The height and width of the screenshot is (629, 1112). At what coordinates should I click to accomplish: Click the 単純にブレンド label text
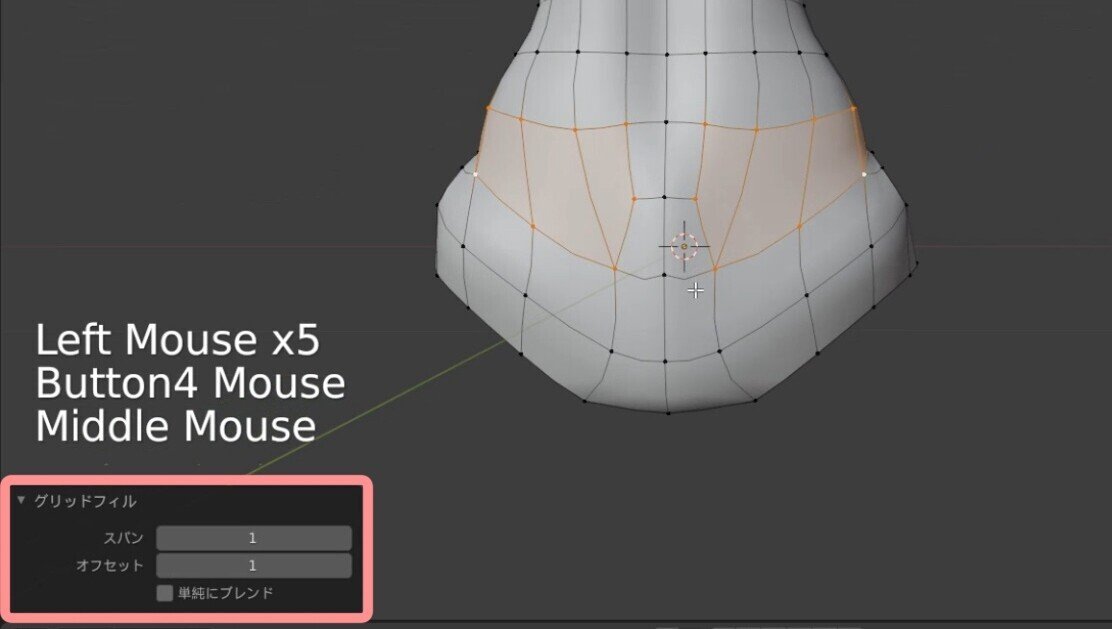click(226, 593)
